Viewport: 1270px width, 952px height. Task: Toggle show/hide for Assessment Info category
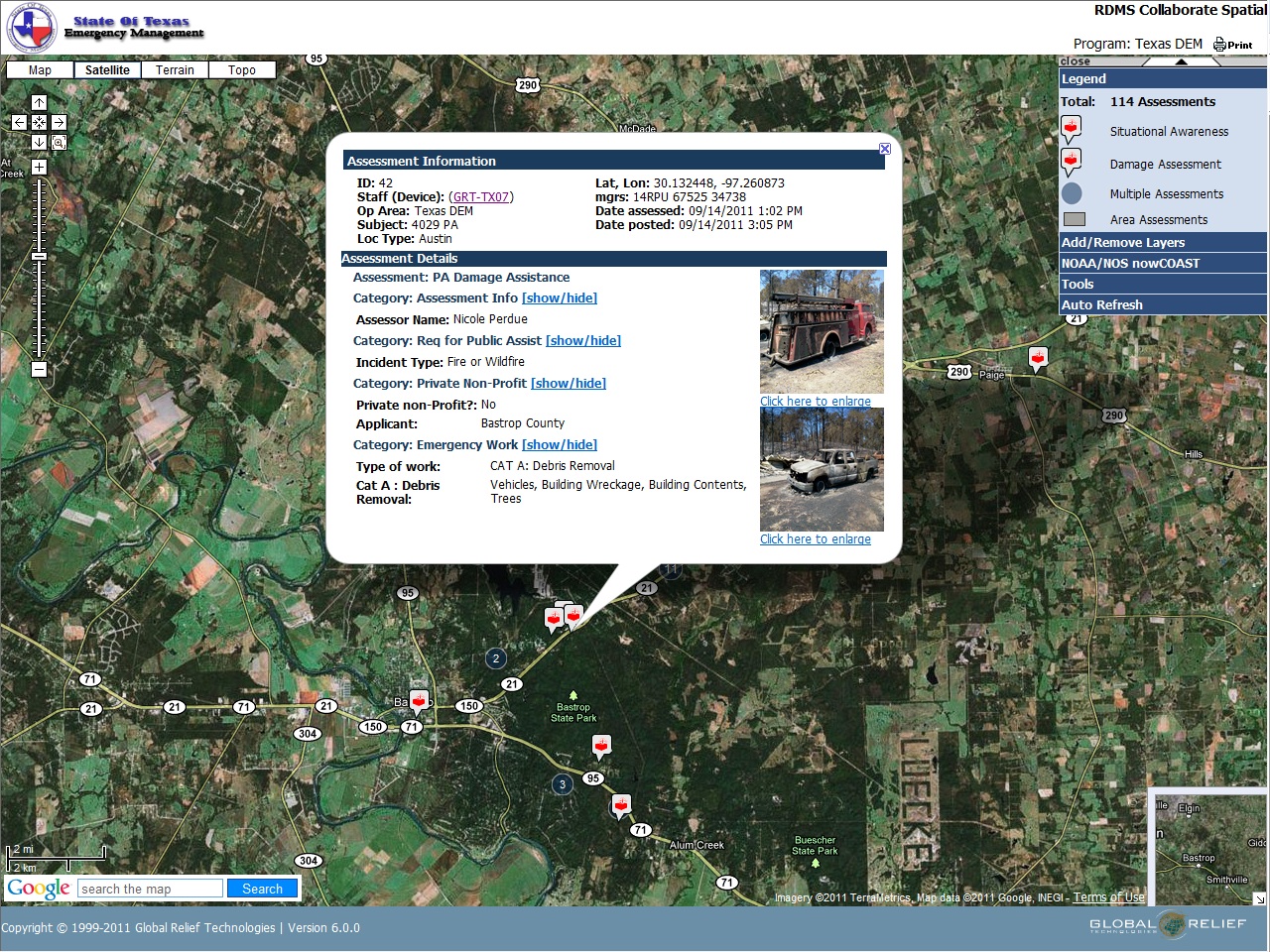coord(560,298)
